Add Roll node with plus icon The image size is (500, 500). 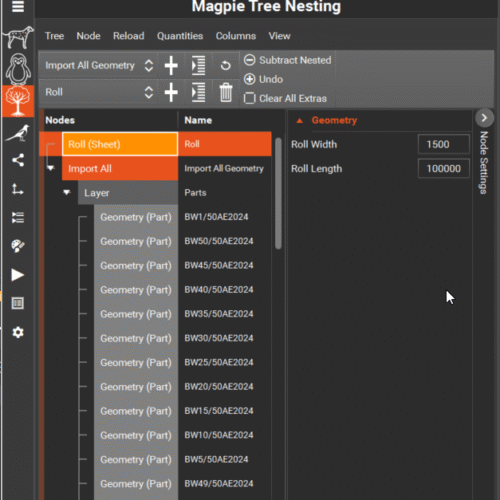tap(171, 92)
